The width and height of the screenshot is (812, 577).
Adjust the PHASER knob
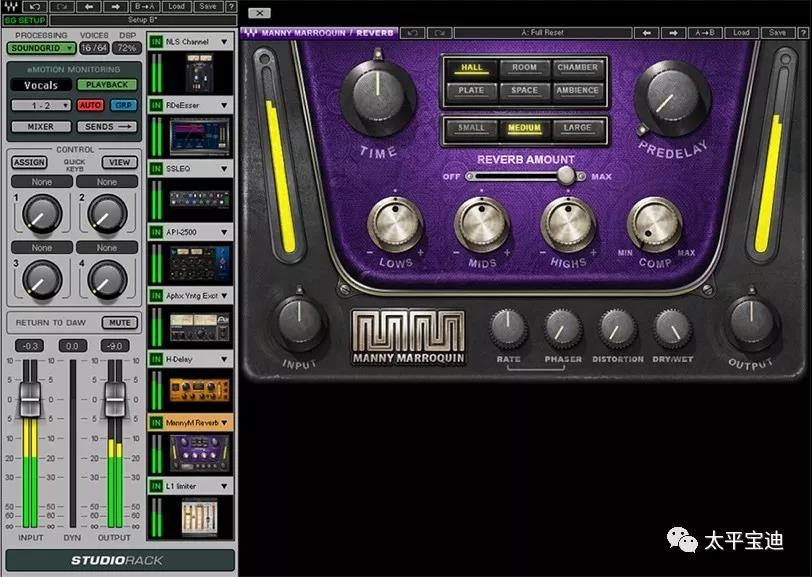click(x=562, y=328)
